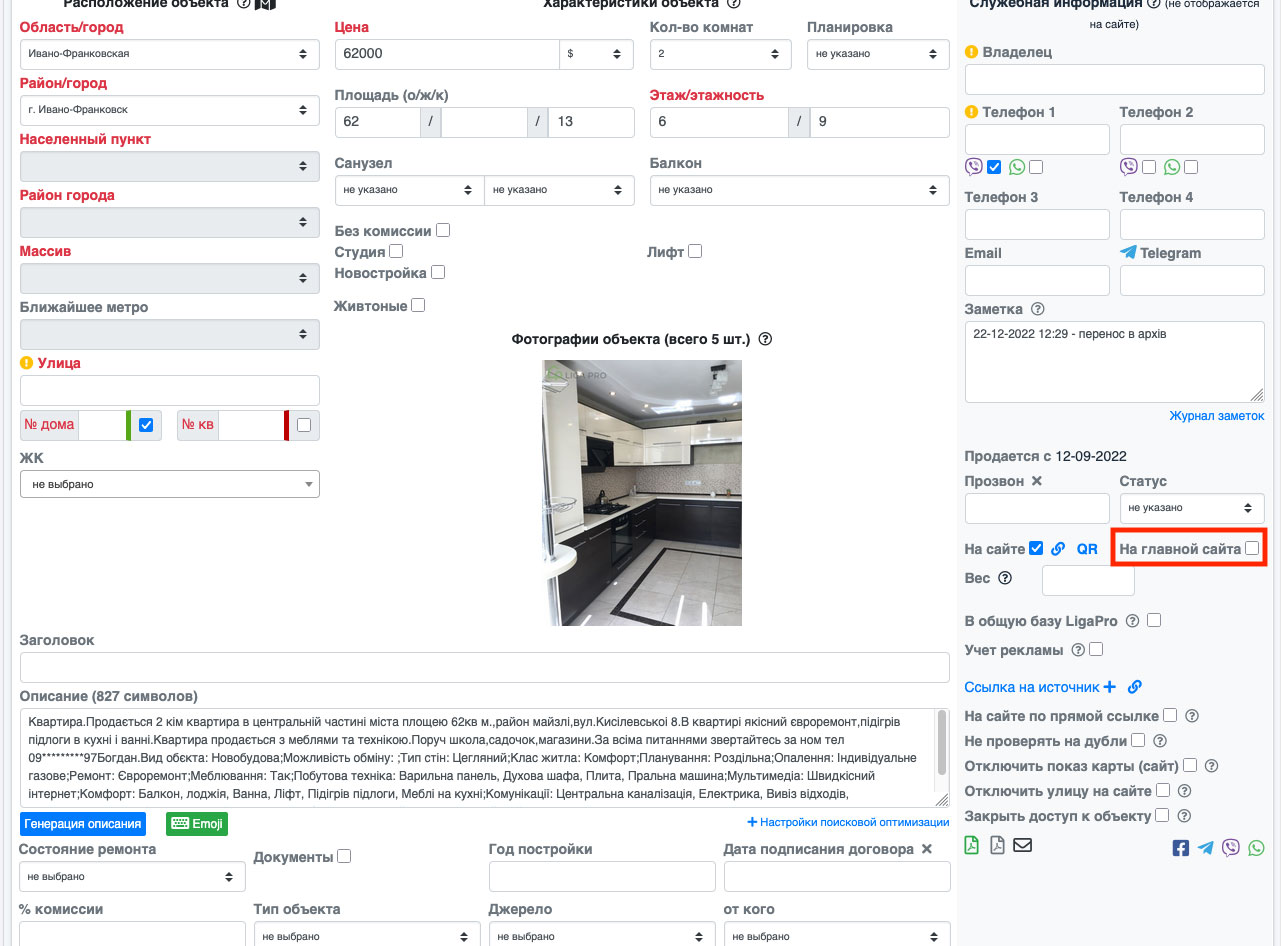
Task: Open the ЖК selection dropdown
Action: pyautogui.click(x=170, y=484)
